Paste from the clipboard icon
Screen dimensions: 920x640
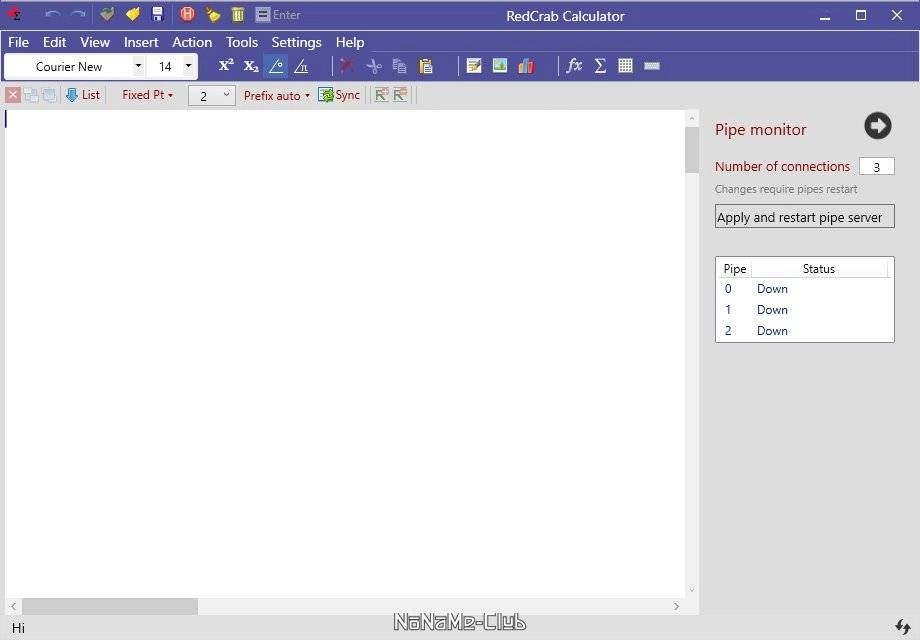425,66
